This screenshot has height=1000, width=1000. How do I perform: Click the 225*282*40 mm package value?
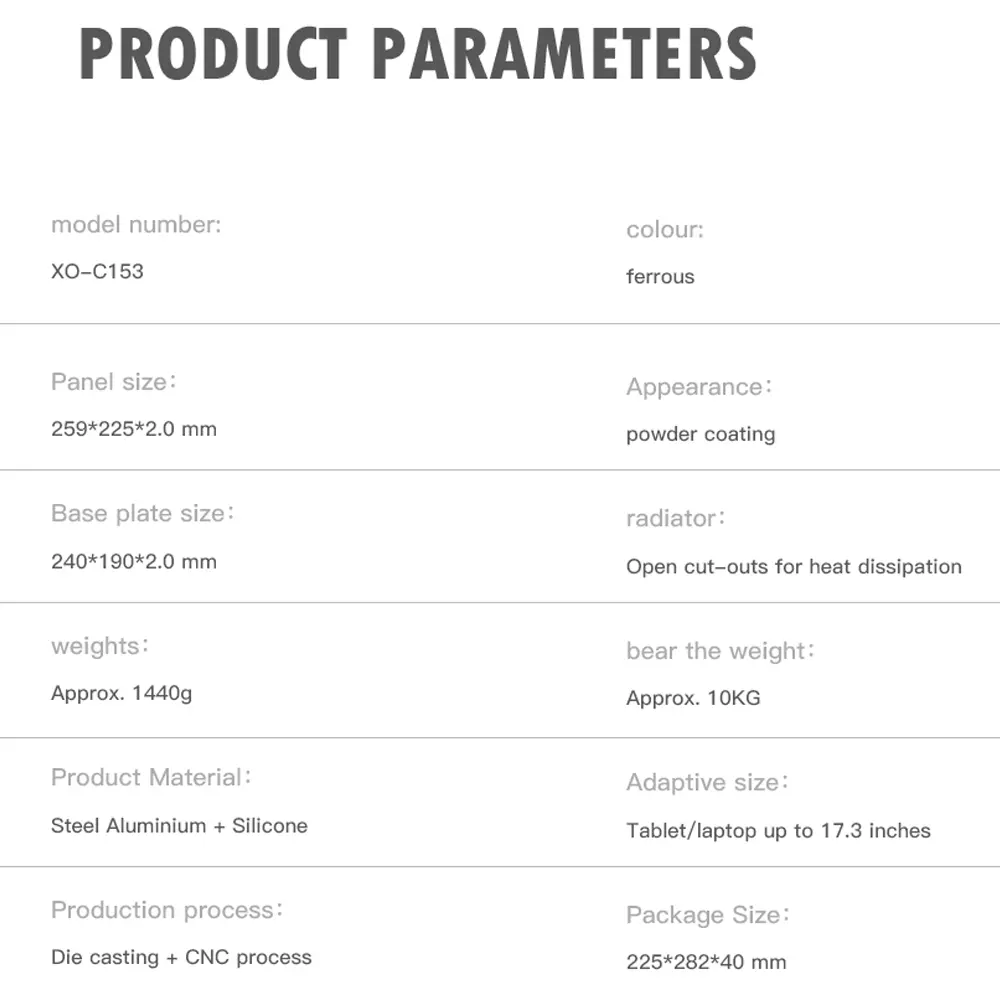tap(706, 962)
